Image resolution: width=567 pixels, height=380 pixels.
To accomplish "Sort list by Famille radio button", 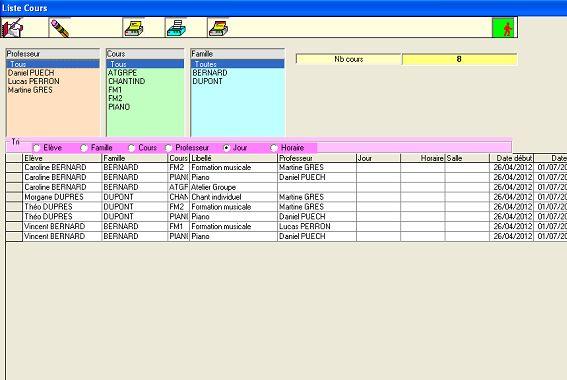I will 84,148.
